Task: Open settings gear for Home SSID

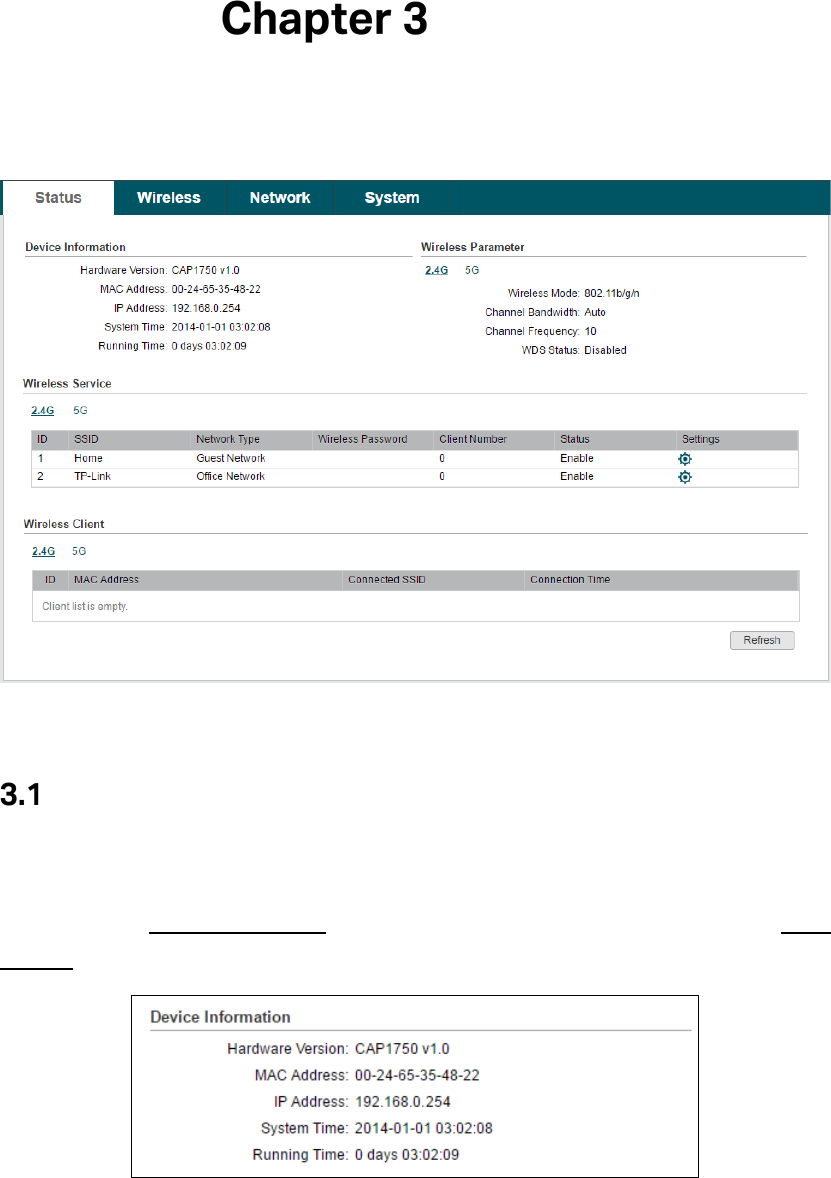Action: (x=684, y=459)
